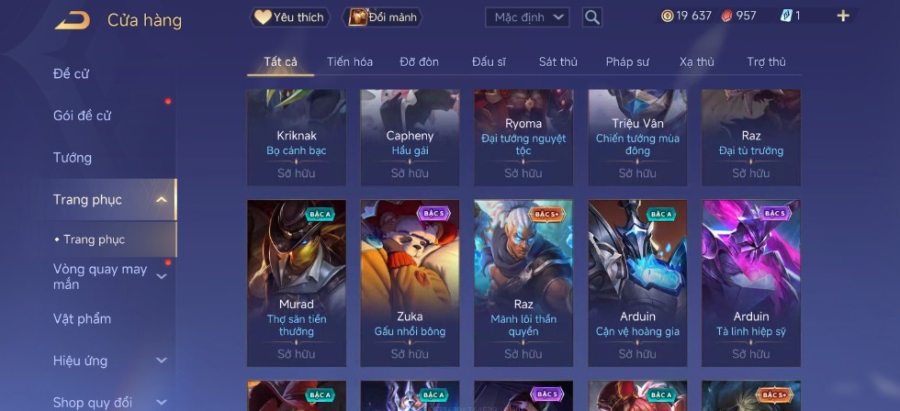Expand Vòng quay may mắn section

point(162,277)
